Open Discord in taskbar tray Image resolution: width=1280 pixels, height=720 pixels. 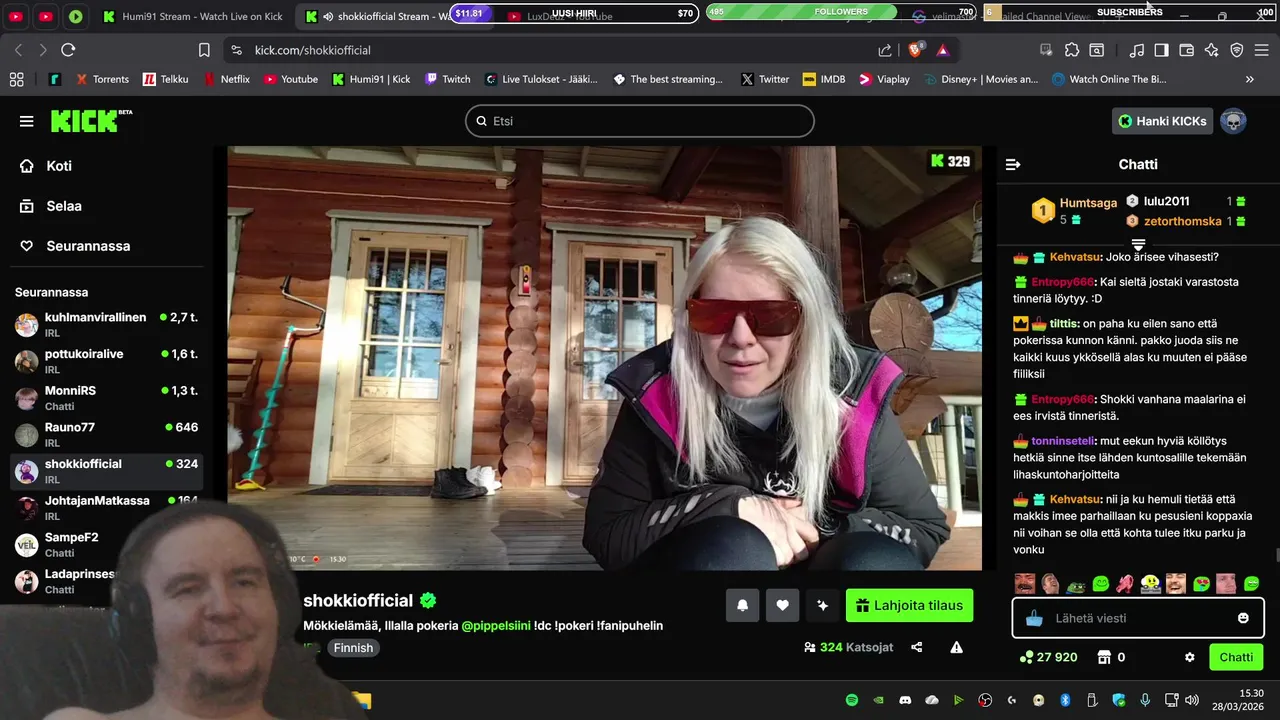(905, 700)
